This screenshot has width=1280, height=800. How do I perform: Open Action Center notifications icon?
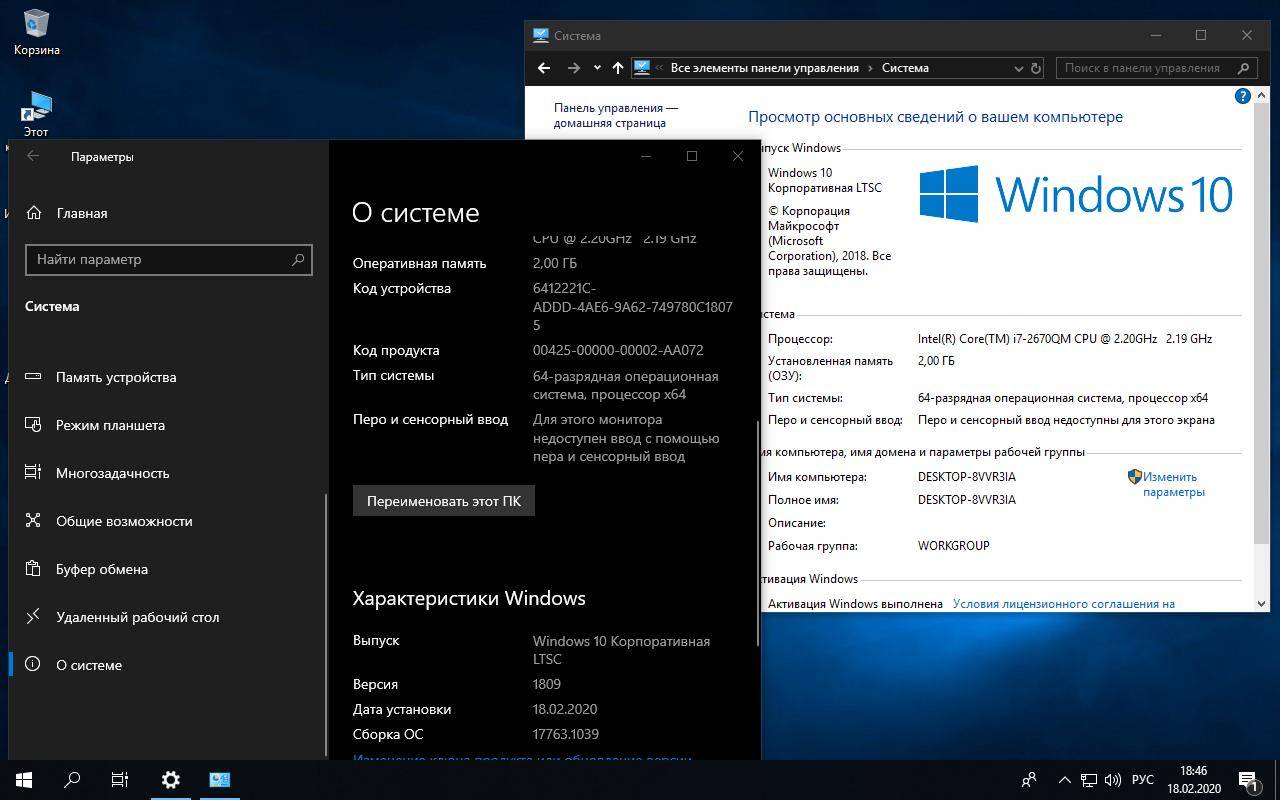pyautogui.click(x=1250, y=780)
